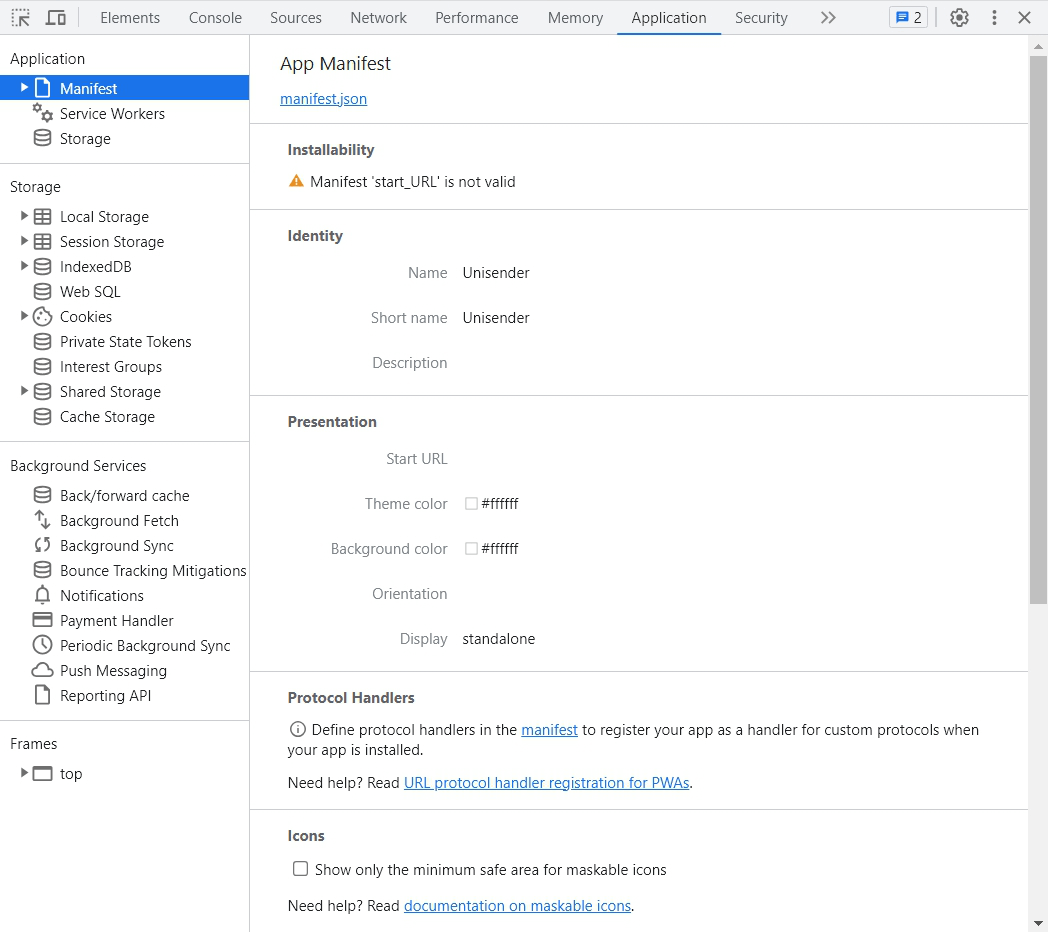Click the Payment Handler card icon
Screen dimensions: 1048x932
43,620
